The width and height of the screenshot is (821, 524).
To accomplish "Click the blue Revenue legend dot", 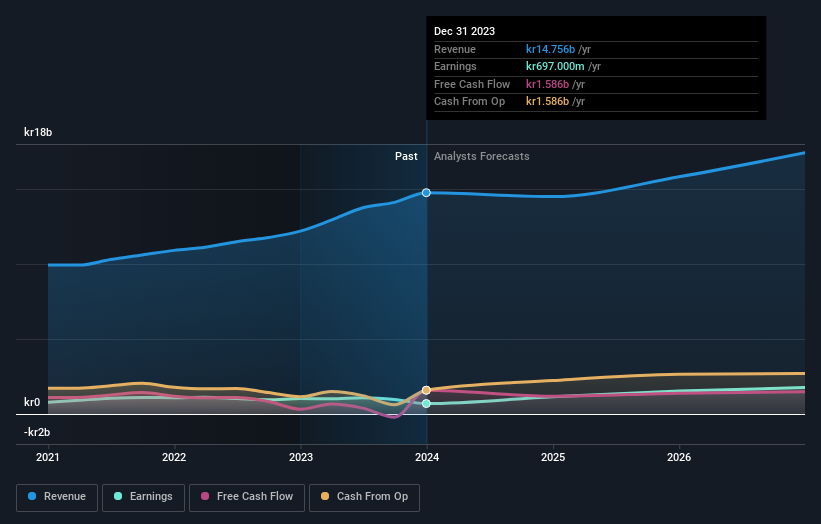I will pyautogui.click(x=32, y=496).
